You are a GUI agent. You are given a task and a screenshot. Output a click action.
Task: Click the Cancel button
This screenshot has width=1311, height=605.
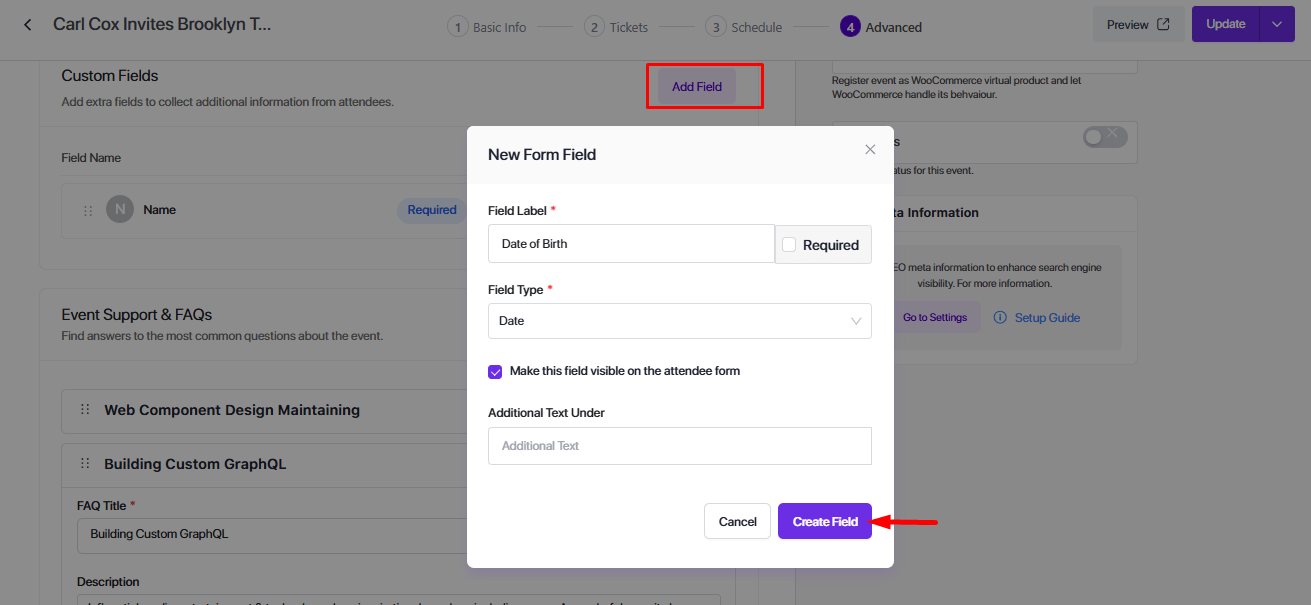[737, 521]
